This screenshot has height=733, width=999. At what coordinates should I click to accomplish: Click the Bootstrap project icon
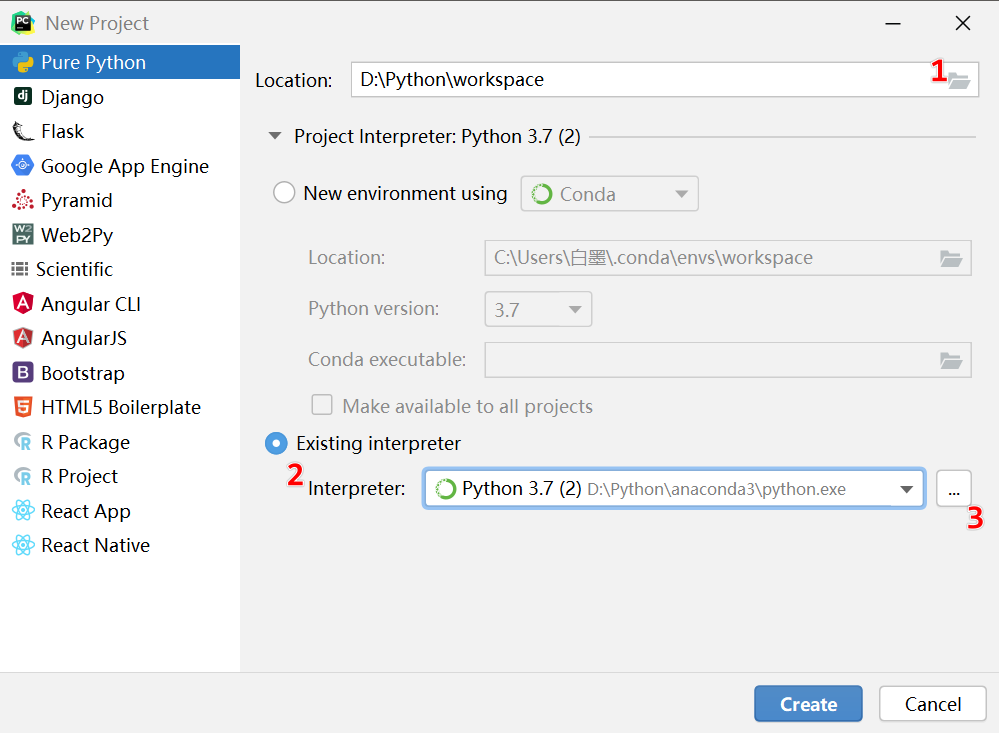click(x=22, y=373)
